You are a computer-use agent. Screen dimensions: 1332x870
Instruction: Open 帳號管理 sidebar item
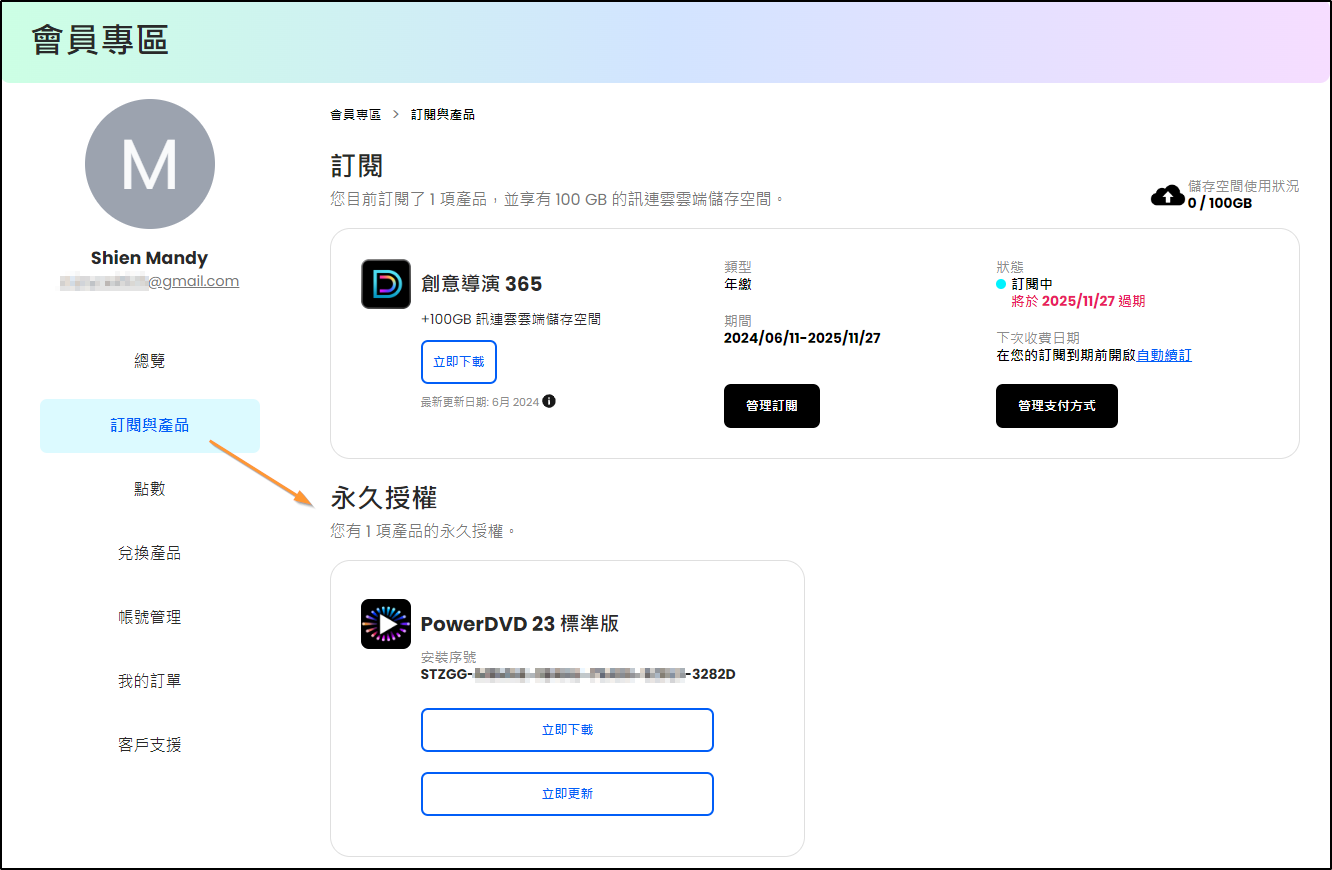(150, 617)
